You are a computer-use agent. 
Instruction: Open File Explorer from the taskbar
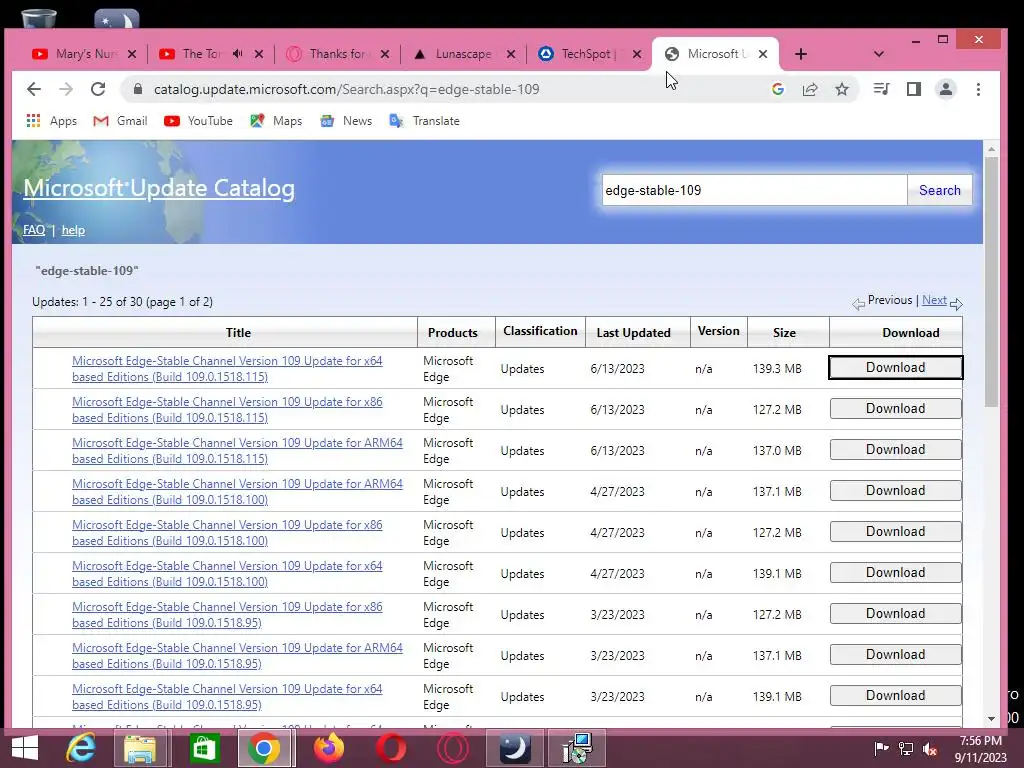pos(140,748)
